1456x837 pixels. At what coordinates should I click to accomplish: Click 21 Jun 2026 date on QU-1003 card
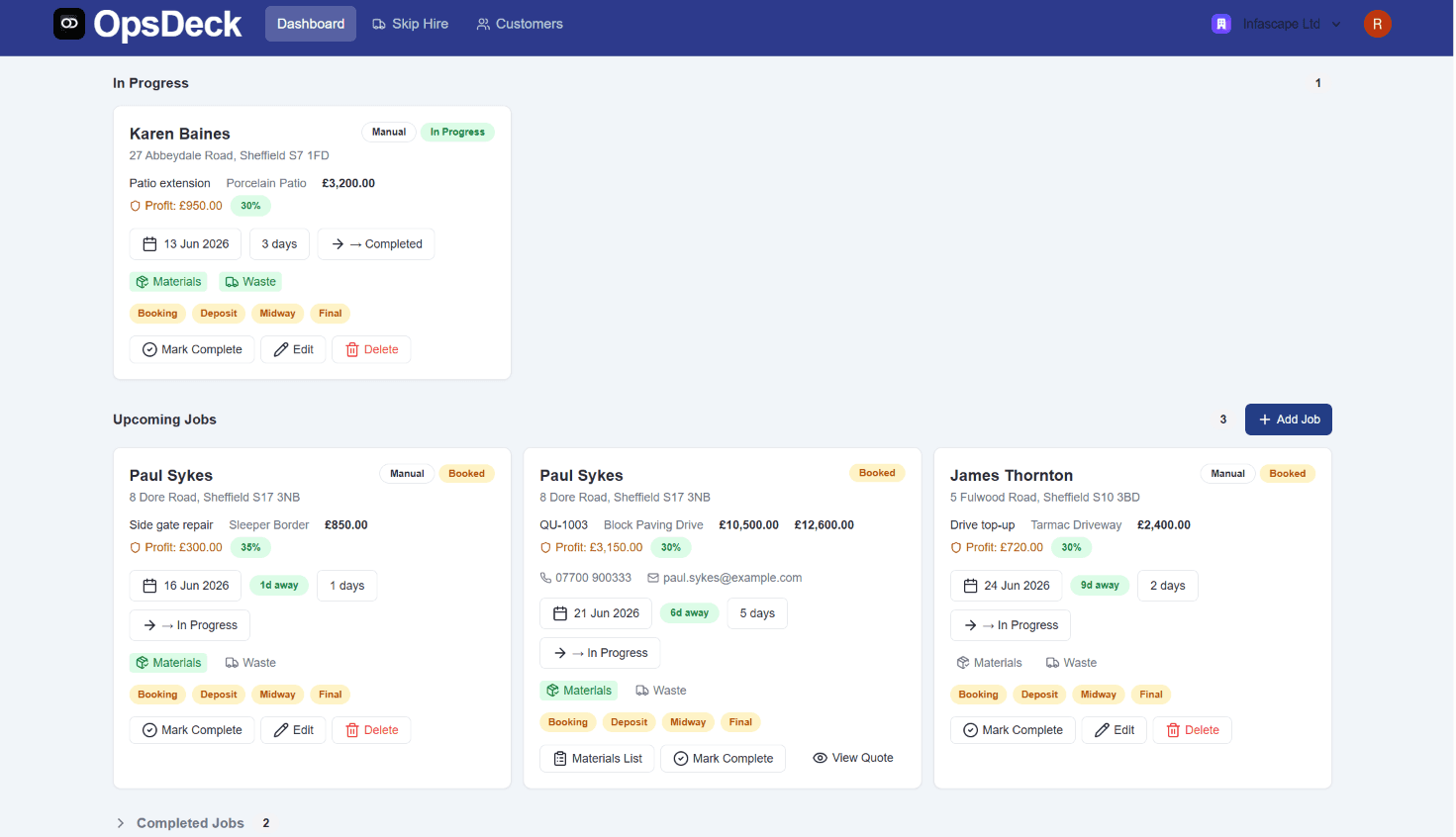[596, 613]
